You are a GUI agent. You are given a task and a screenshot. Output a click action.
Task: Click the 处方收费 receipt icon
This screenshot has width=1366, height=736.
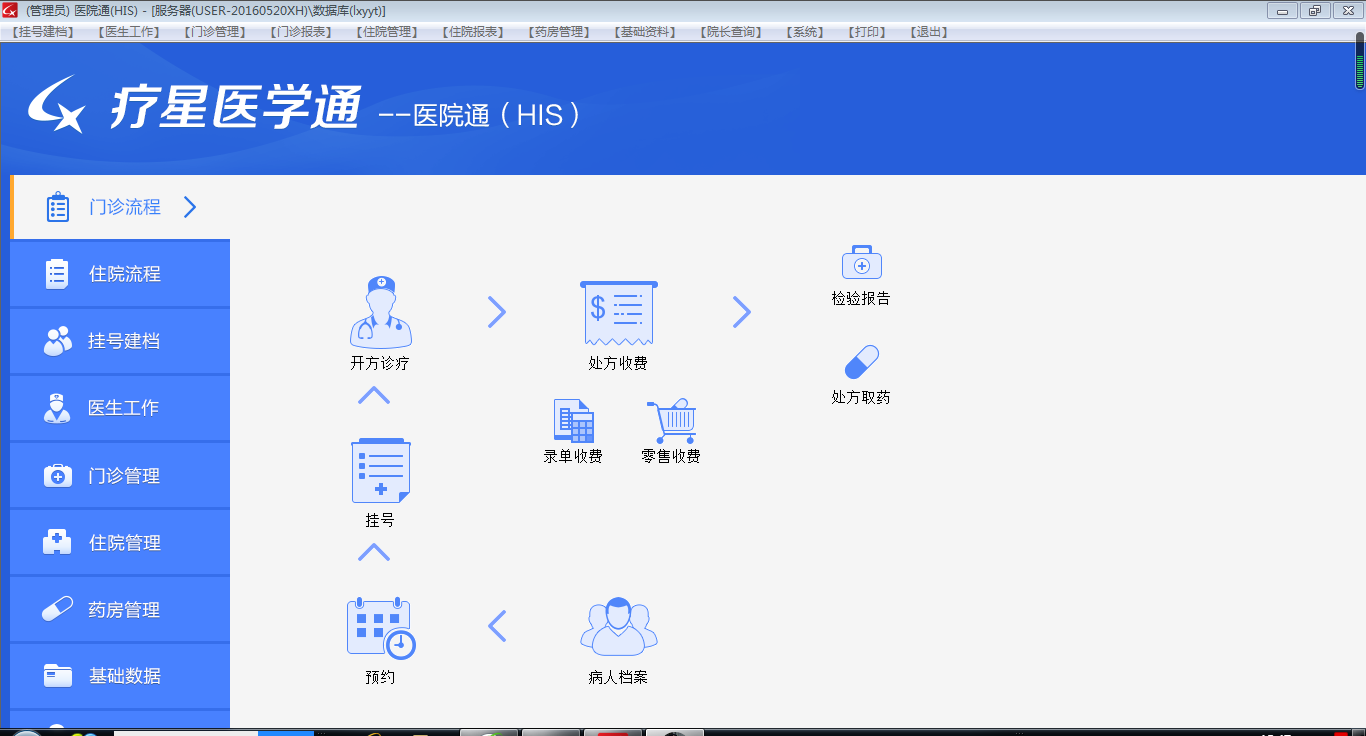[619, 314]
